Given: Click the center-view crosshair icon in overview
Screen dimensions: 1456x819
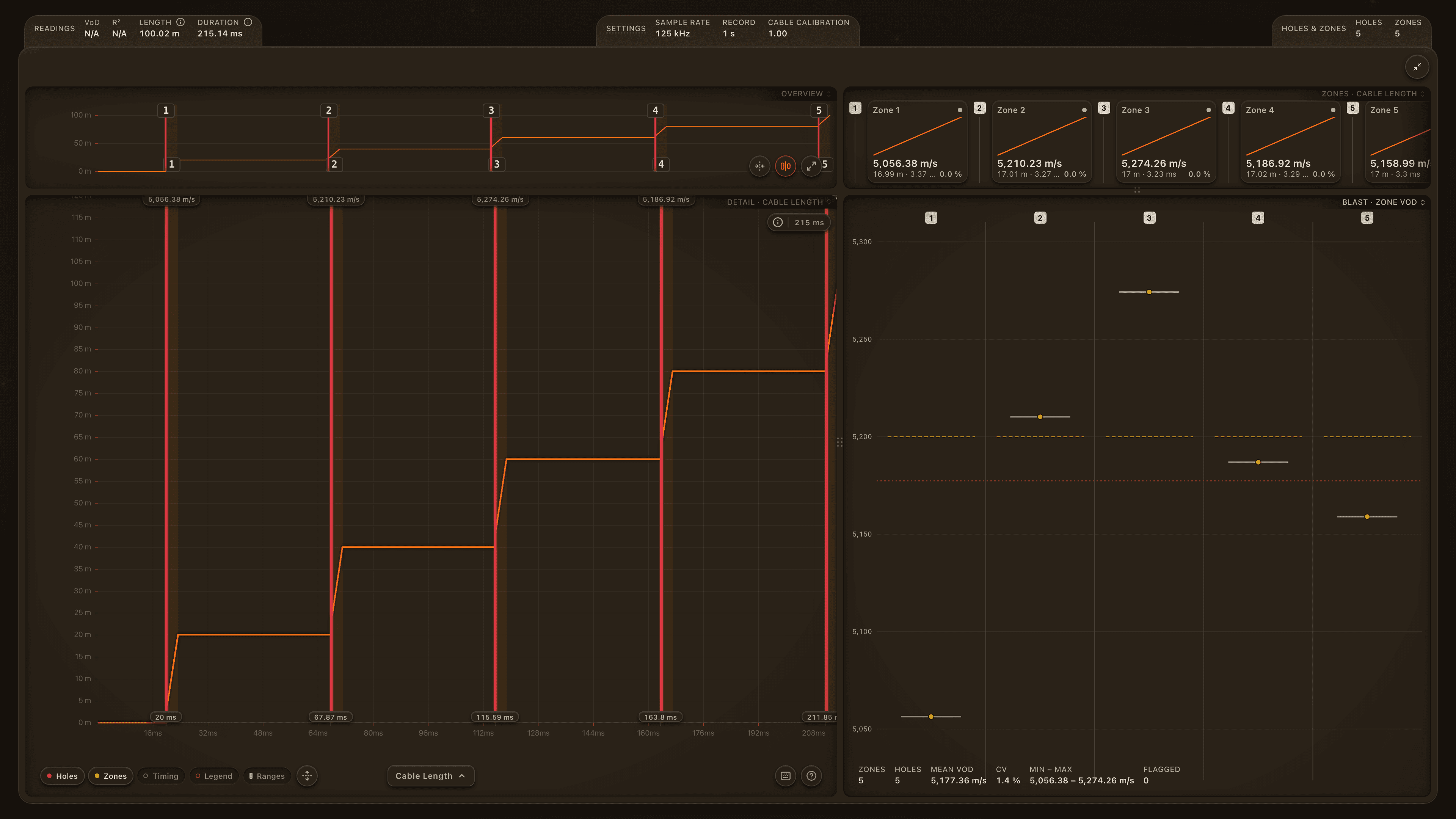Looking at the screenshot, I should tap(759, 166).
